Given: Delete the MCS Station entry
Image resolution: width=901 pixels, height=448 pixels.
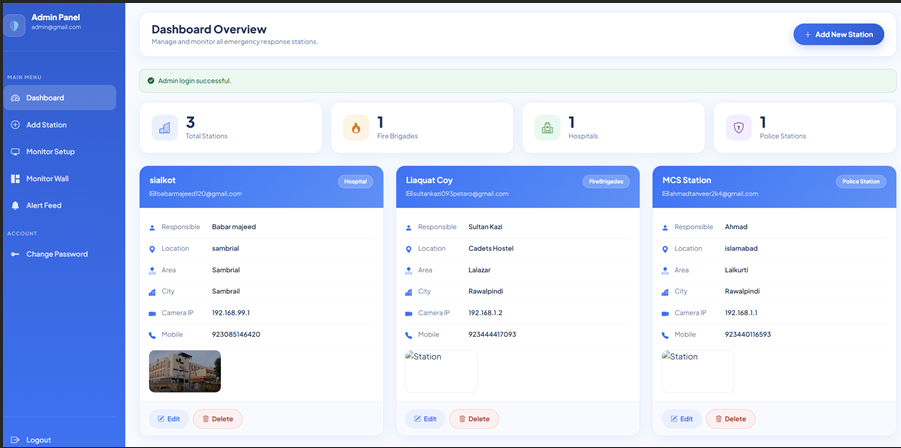Looking at the screenshot, I should (x=730, y=419).
